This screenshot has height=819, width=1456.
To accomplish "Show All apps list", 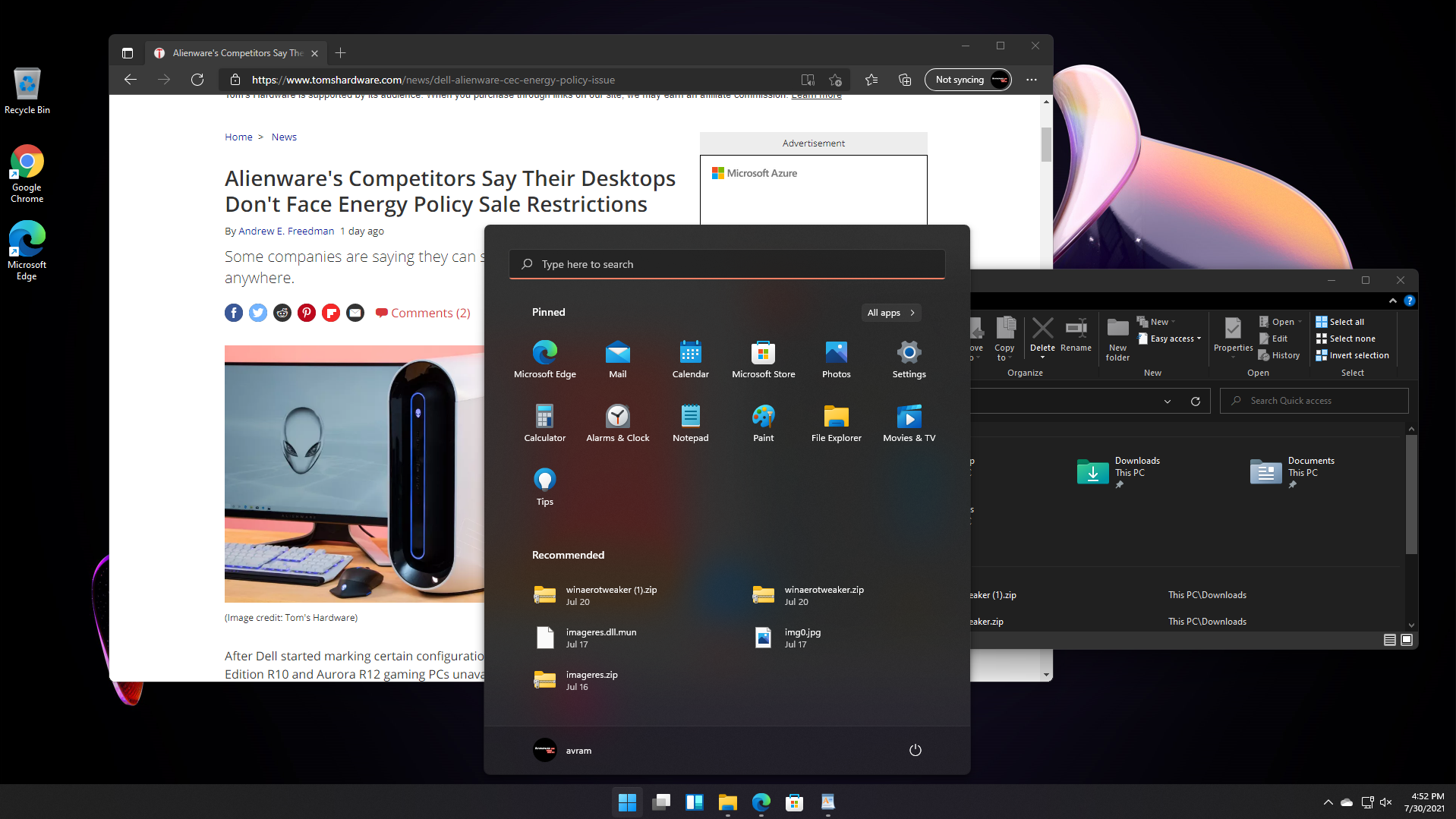I will pos(891,313).
